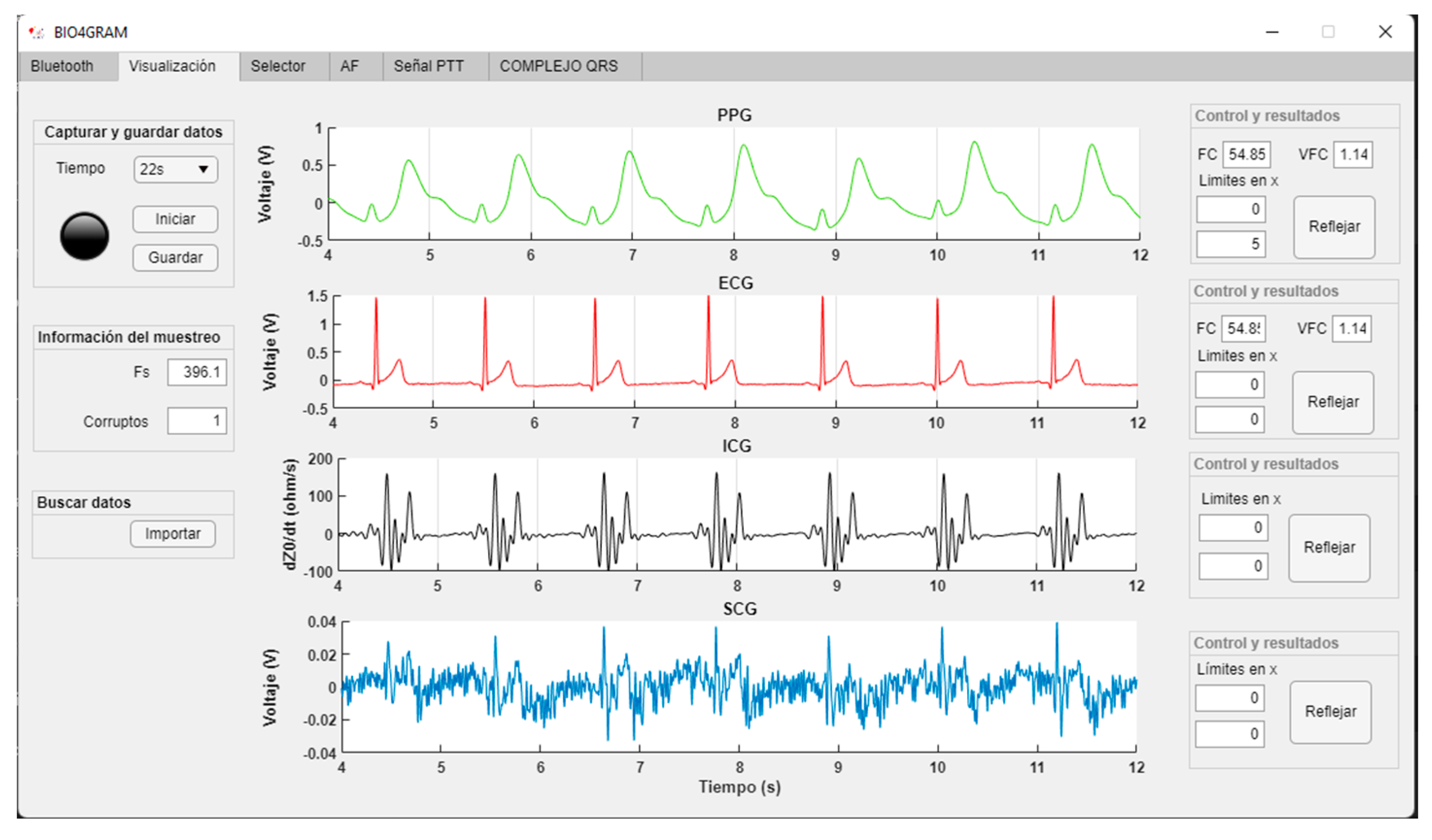This screenshot has width=1432, height=840.
Task: Click Importar to search for data
Action: (x=173, y=534)
